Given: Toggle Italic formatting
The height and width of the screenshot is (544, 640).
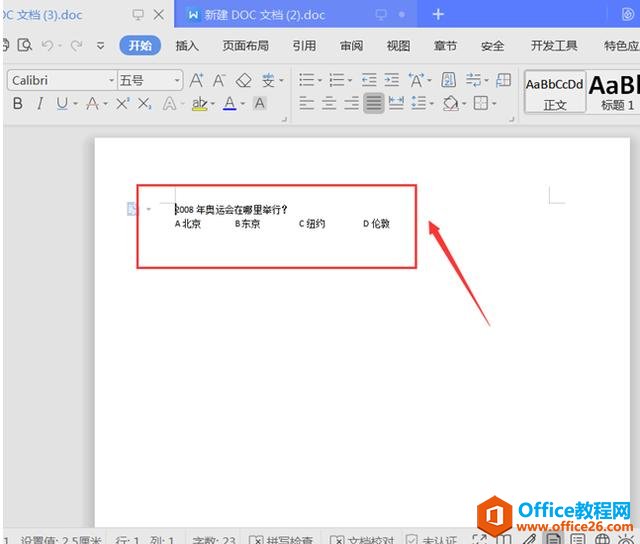Looking at the screenshot, I should tap(40, 104).
